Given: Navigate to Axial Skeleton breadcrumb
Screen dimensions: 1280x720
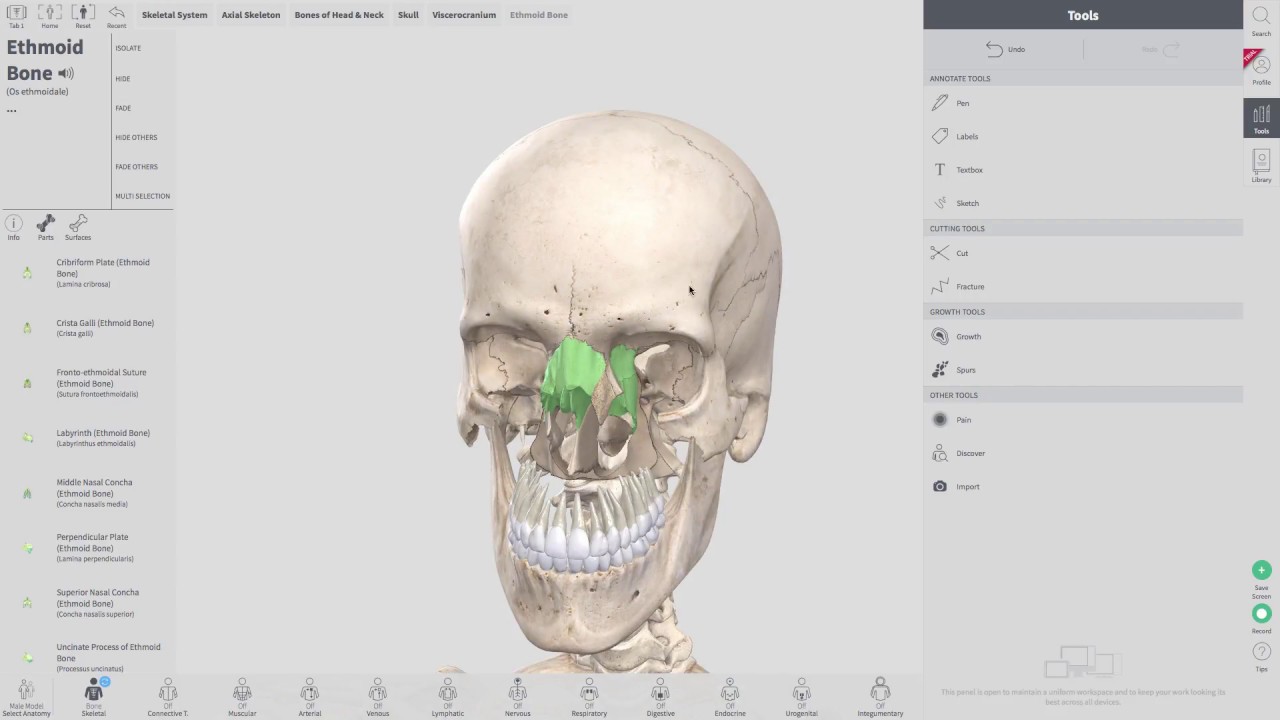Looking at the screenshot, I should (x=251, y=15).
